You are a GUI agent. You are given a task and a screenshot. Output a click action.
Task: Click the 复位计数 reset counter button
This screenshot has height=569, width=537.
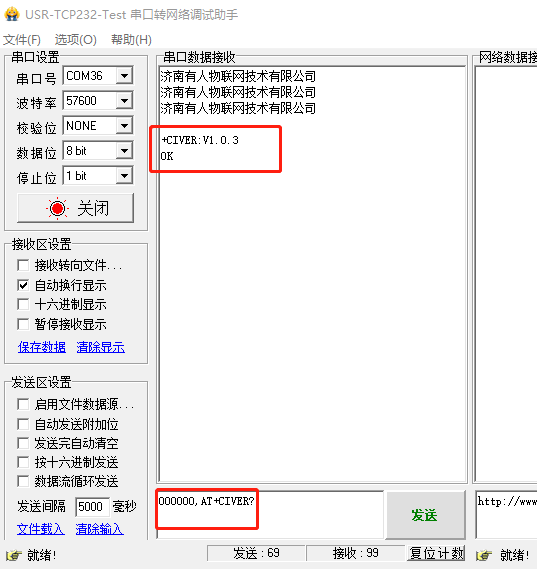pyautogui.click(x=436, y=553)
